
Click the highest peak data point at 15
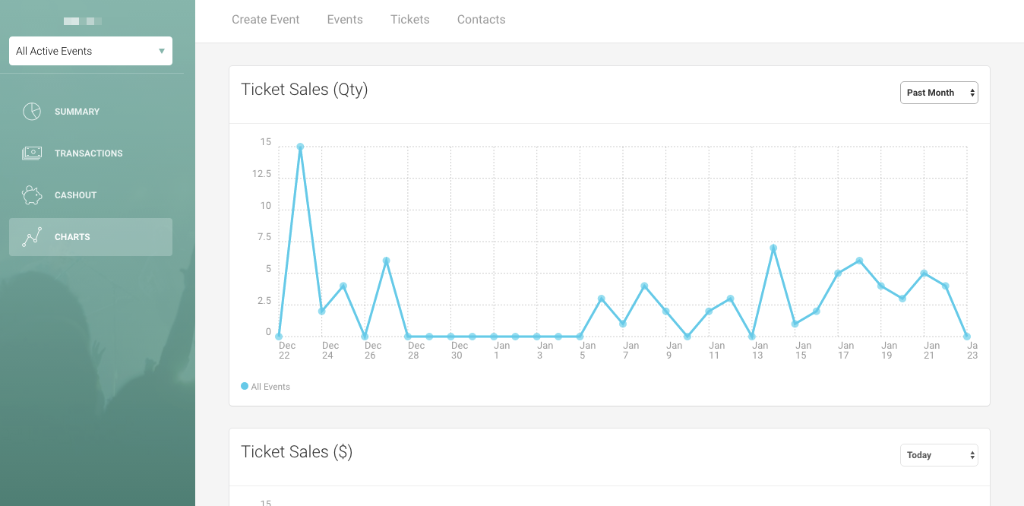[x=300, y=147]
